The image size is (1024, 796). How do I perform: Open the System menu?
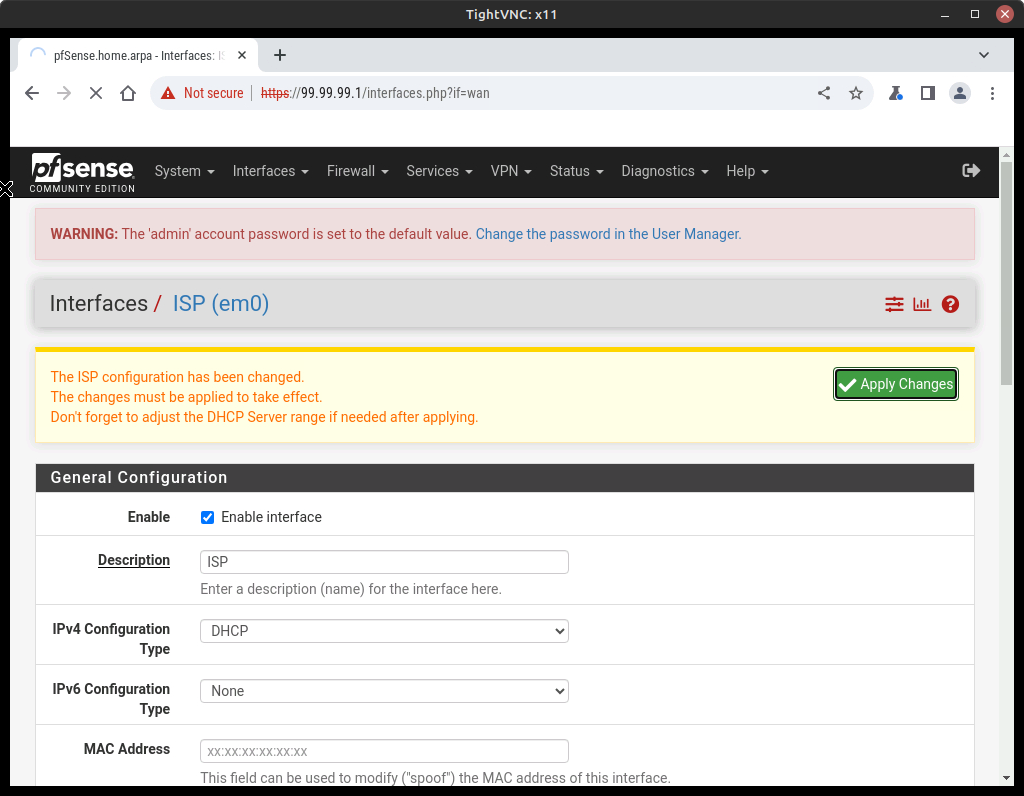tap(184, 171)
